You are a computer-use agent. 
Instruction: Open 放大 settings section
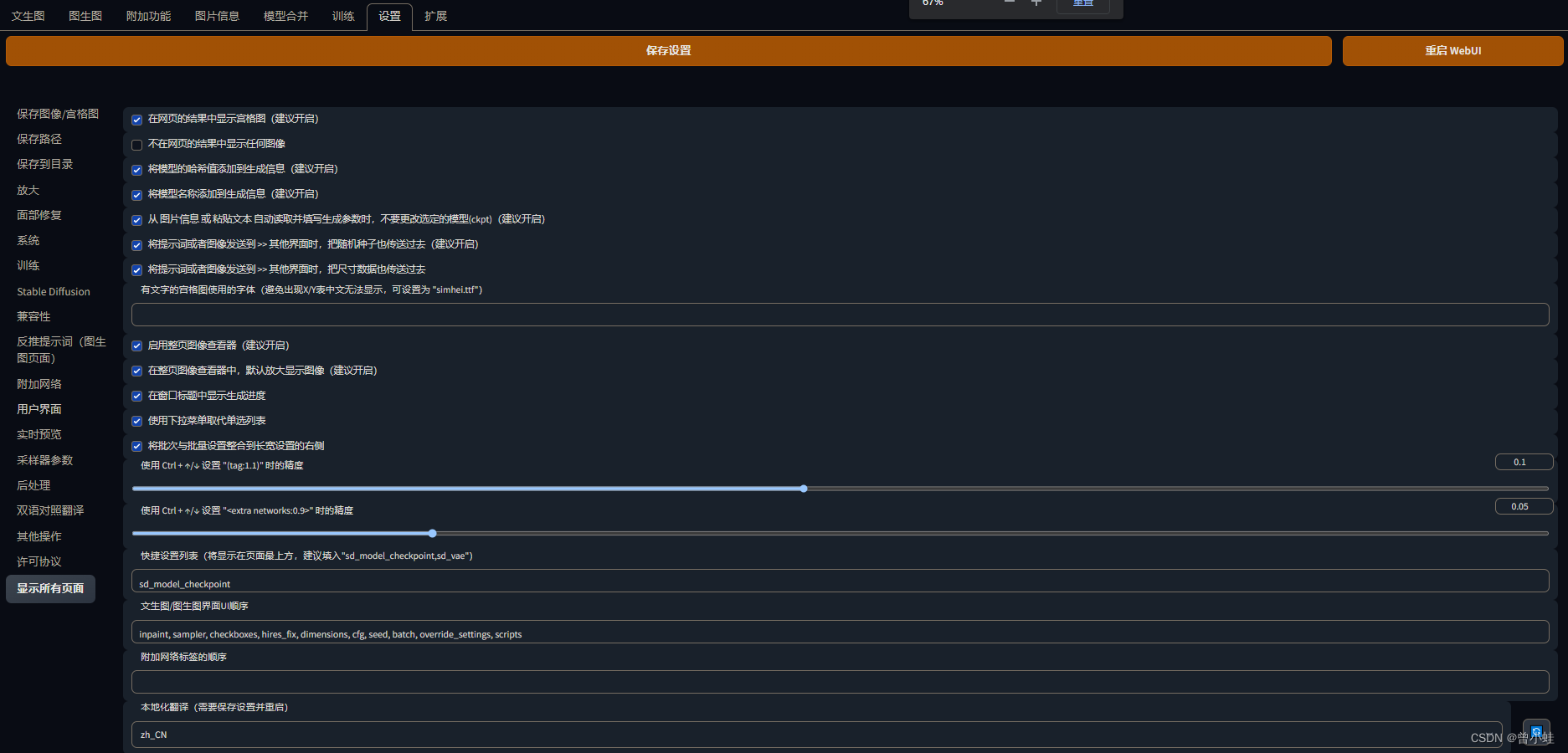point(28,190)
